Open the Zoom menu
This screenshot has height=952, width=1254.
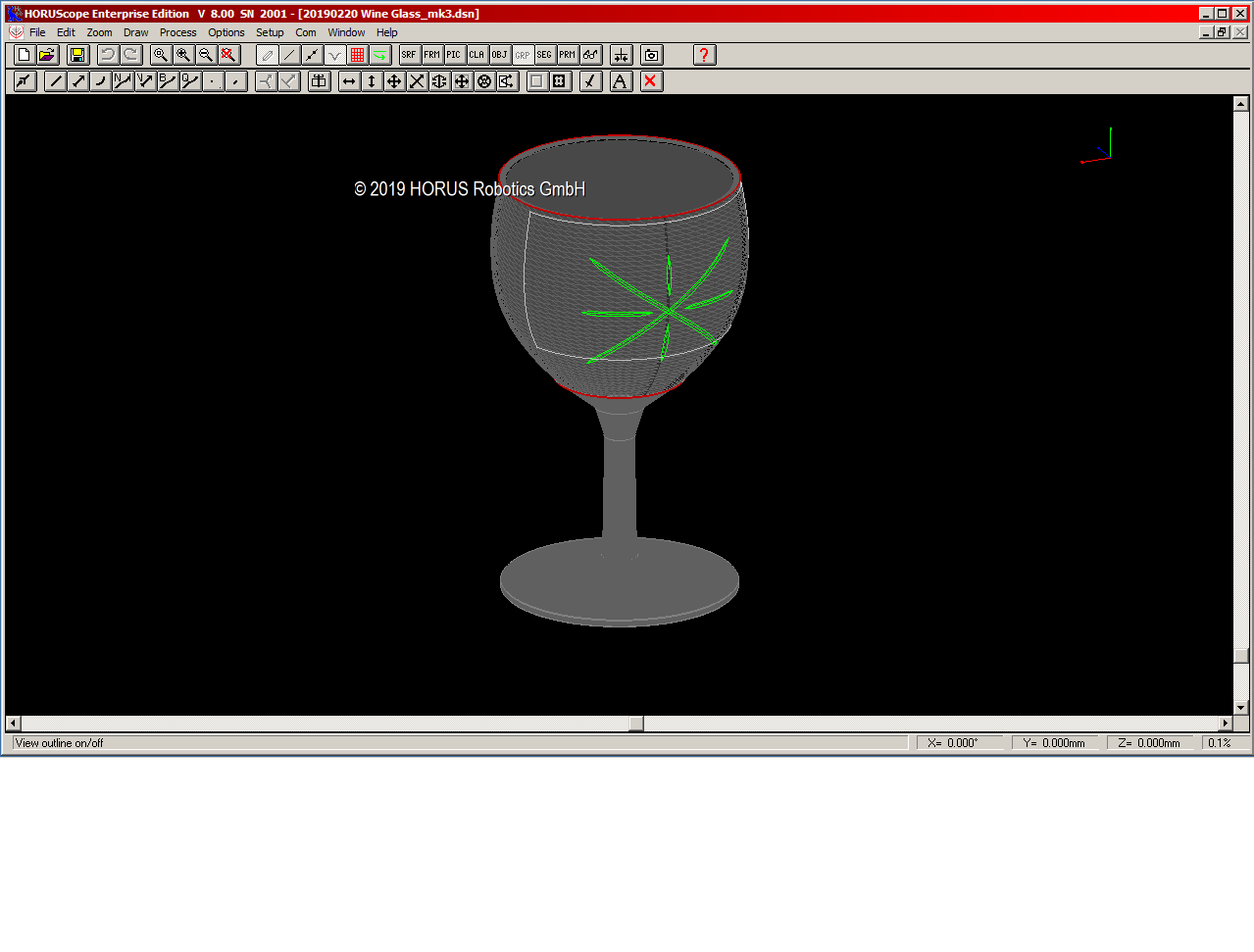click(x=99, y=31)
